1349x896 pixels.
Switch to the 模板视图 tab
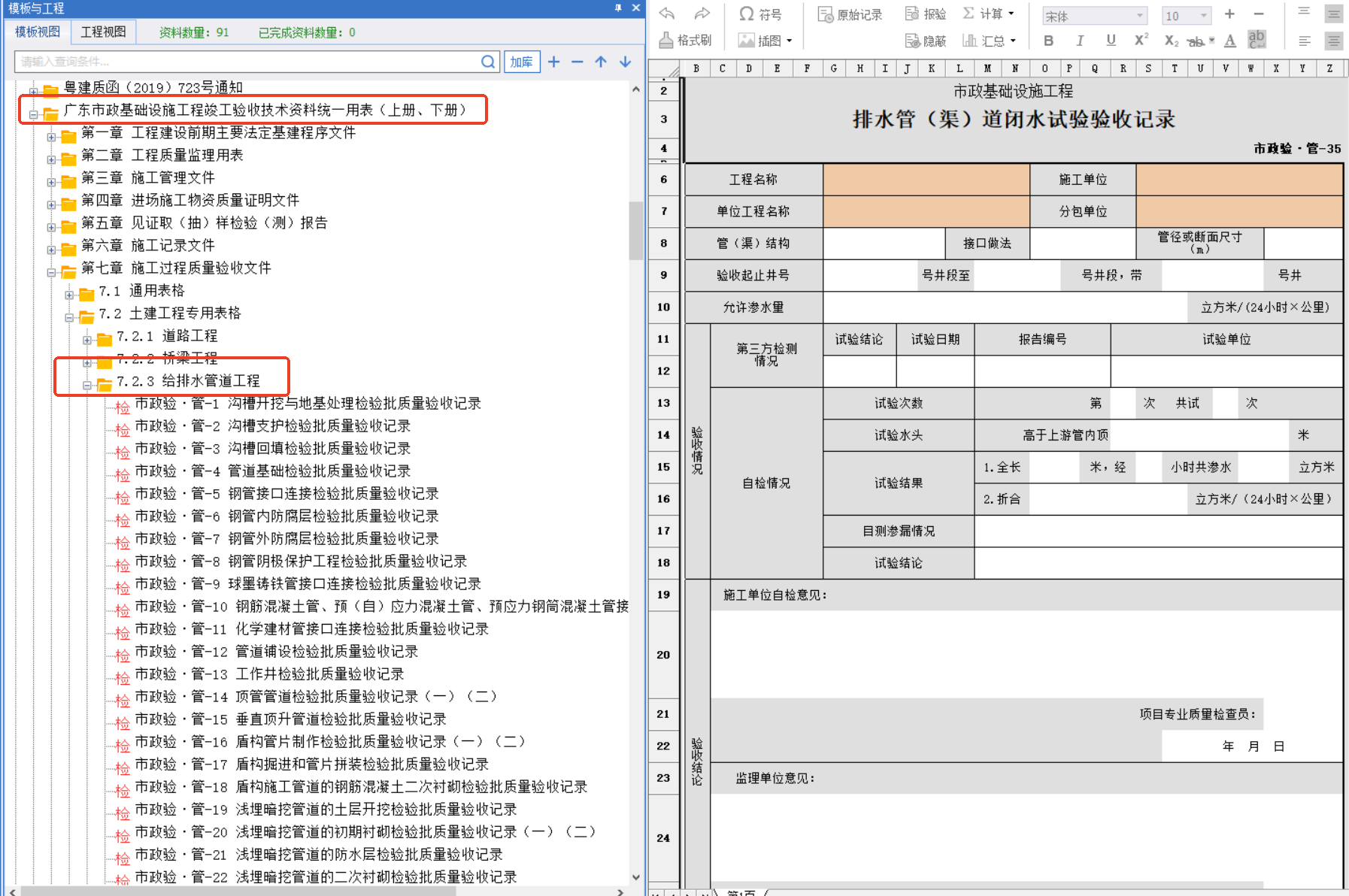38,32
